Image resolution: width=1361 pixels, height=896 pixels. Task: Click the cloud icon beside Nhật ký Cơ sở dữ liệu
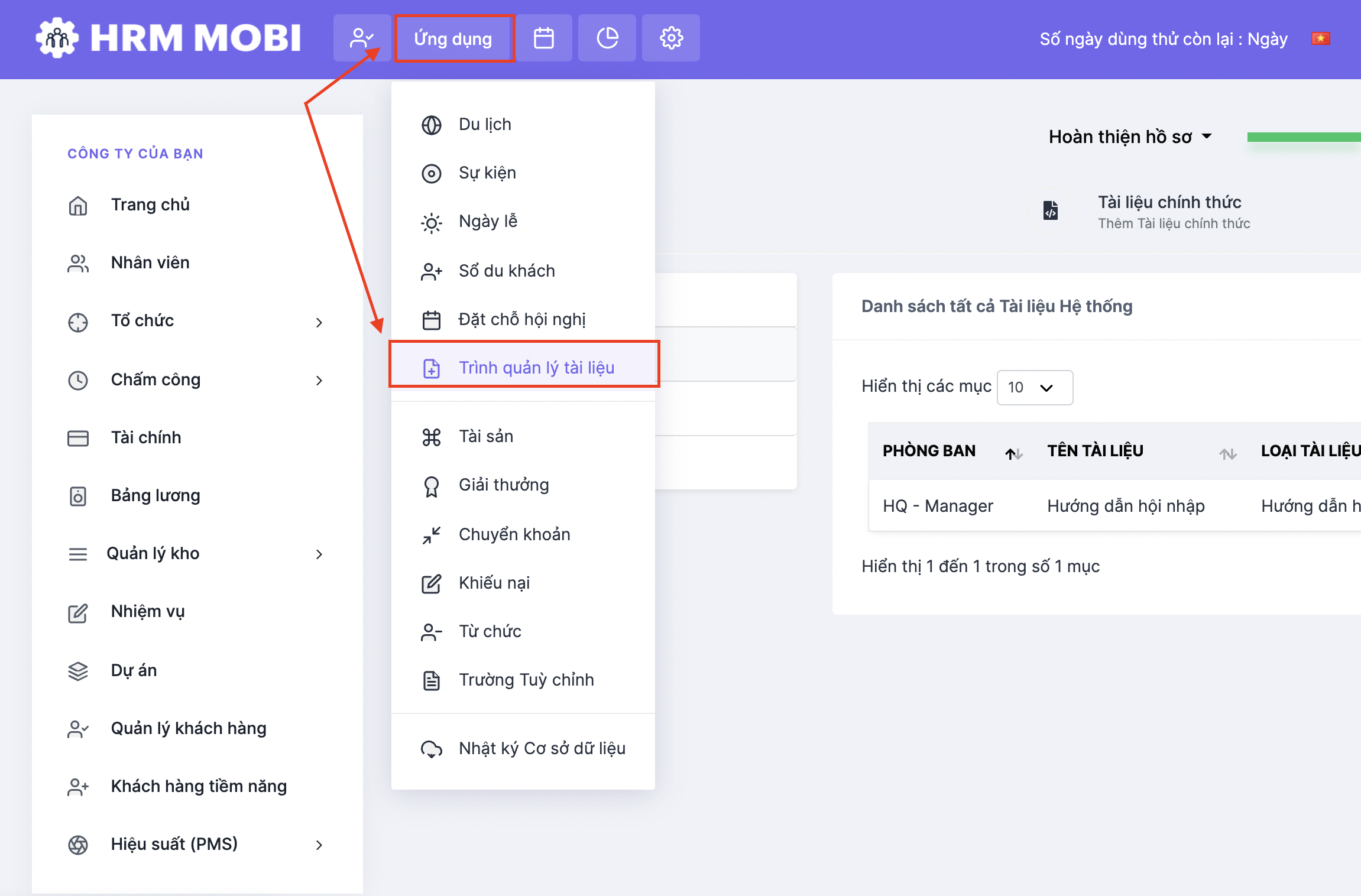click(x=431, y=749)
